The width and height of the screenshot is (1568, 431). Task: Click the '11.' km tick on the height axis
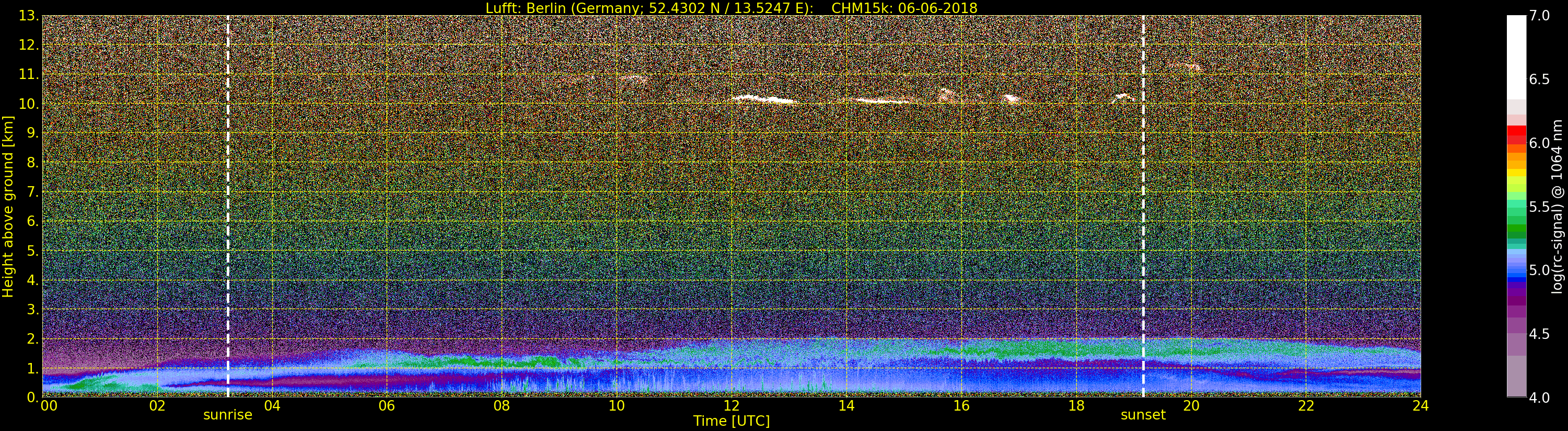29,74
